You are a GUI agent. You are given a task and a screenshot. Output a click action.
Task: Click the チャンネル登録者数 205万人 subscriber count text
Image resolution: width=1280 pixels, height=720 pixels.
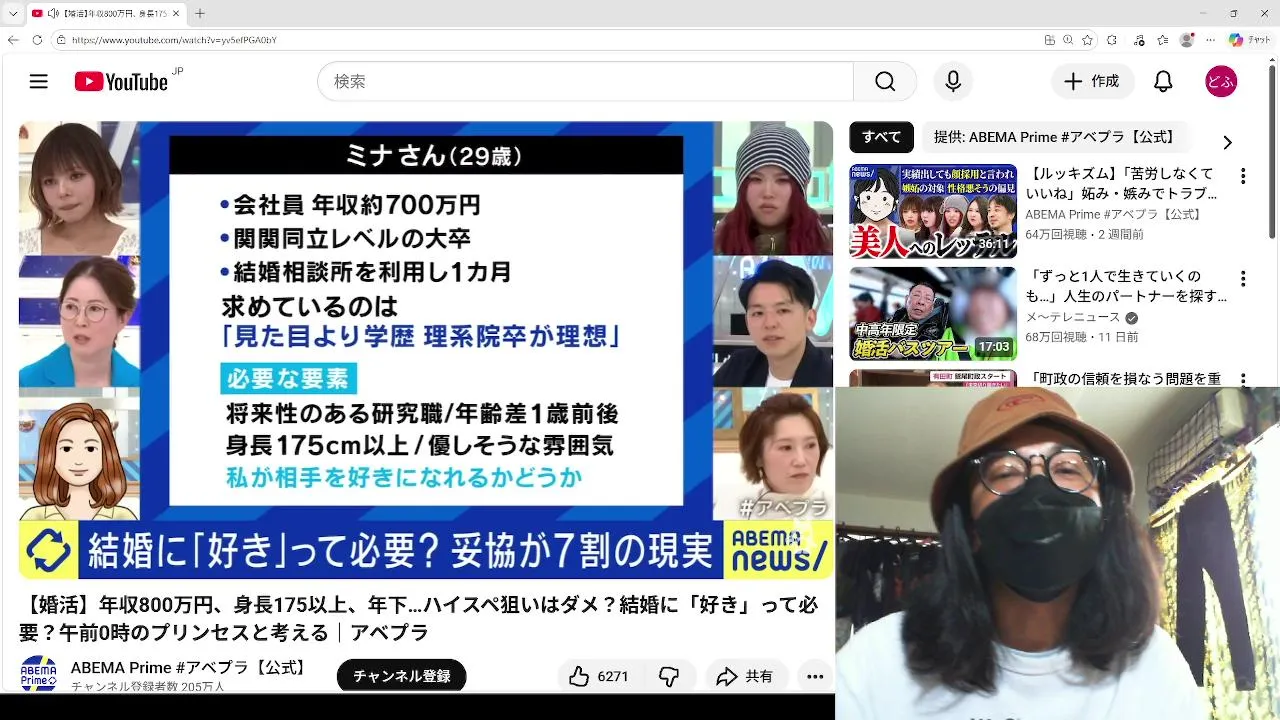(x=148, y=686)
